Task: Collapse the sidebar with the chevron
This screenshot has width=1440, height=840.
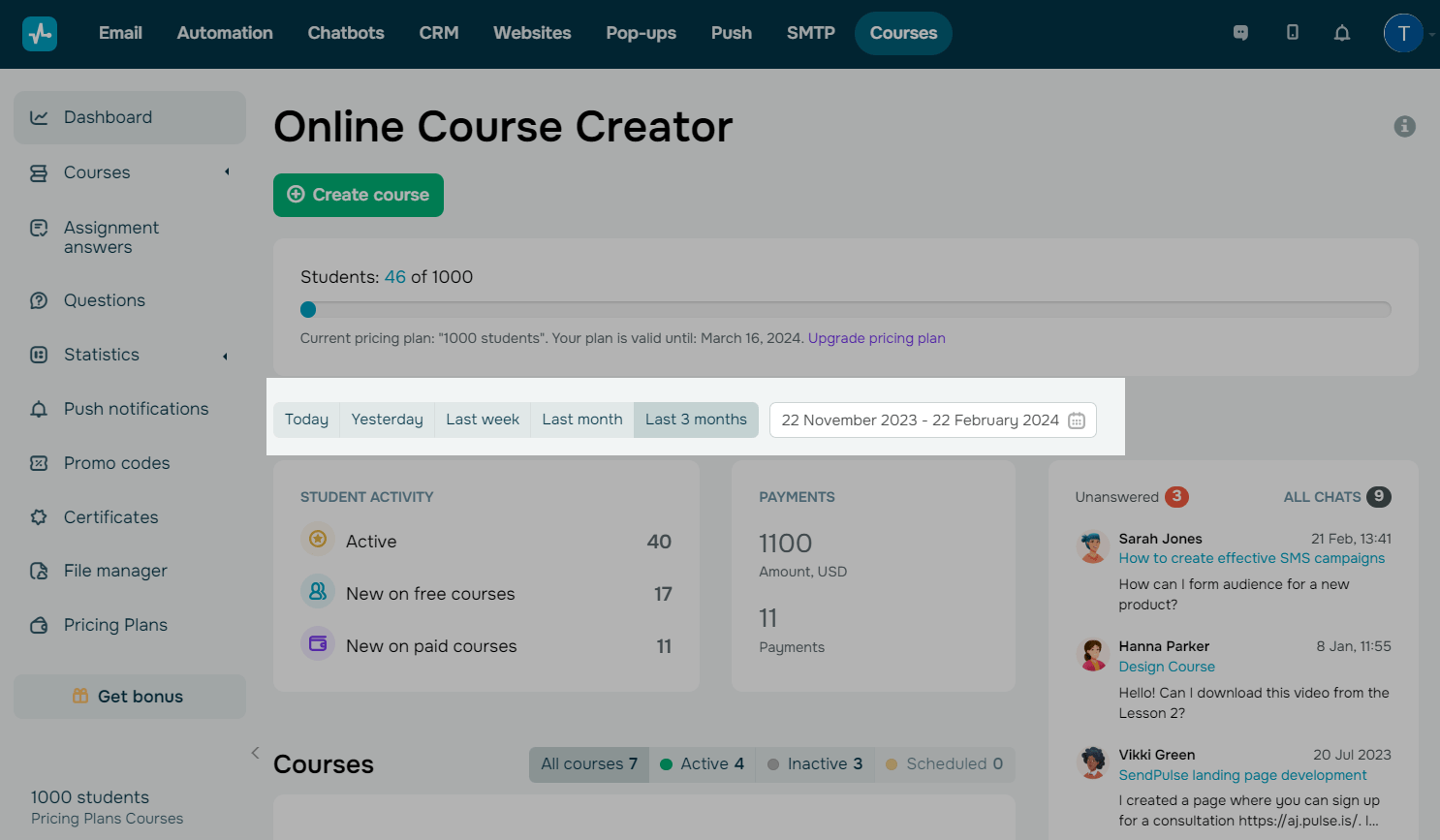Action: pyautogui.click(x=255, y=753)
